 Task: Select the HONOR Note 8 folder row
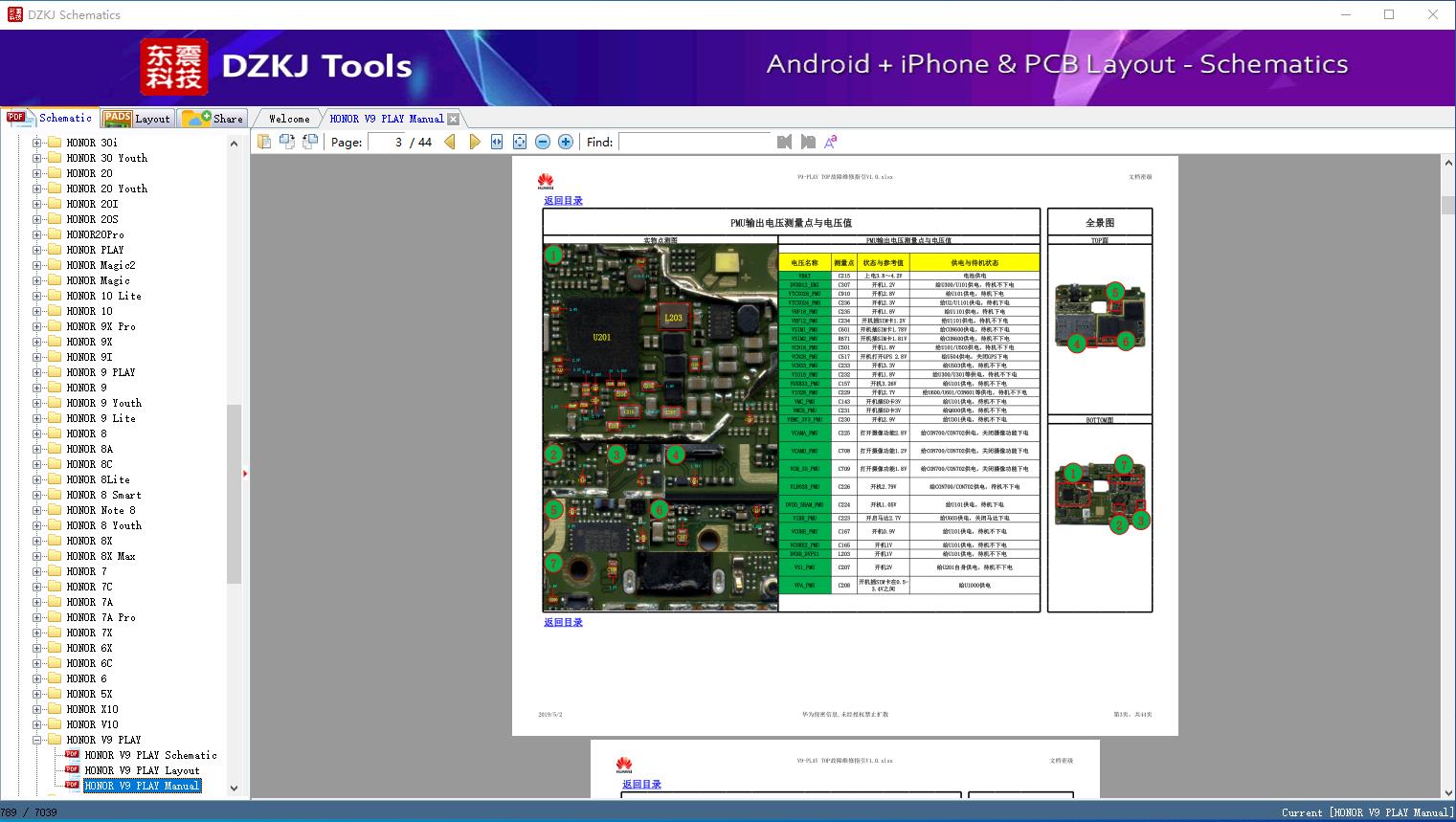coord(101,510)
